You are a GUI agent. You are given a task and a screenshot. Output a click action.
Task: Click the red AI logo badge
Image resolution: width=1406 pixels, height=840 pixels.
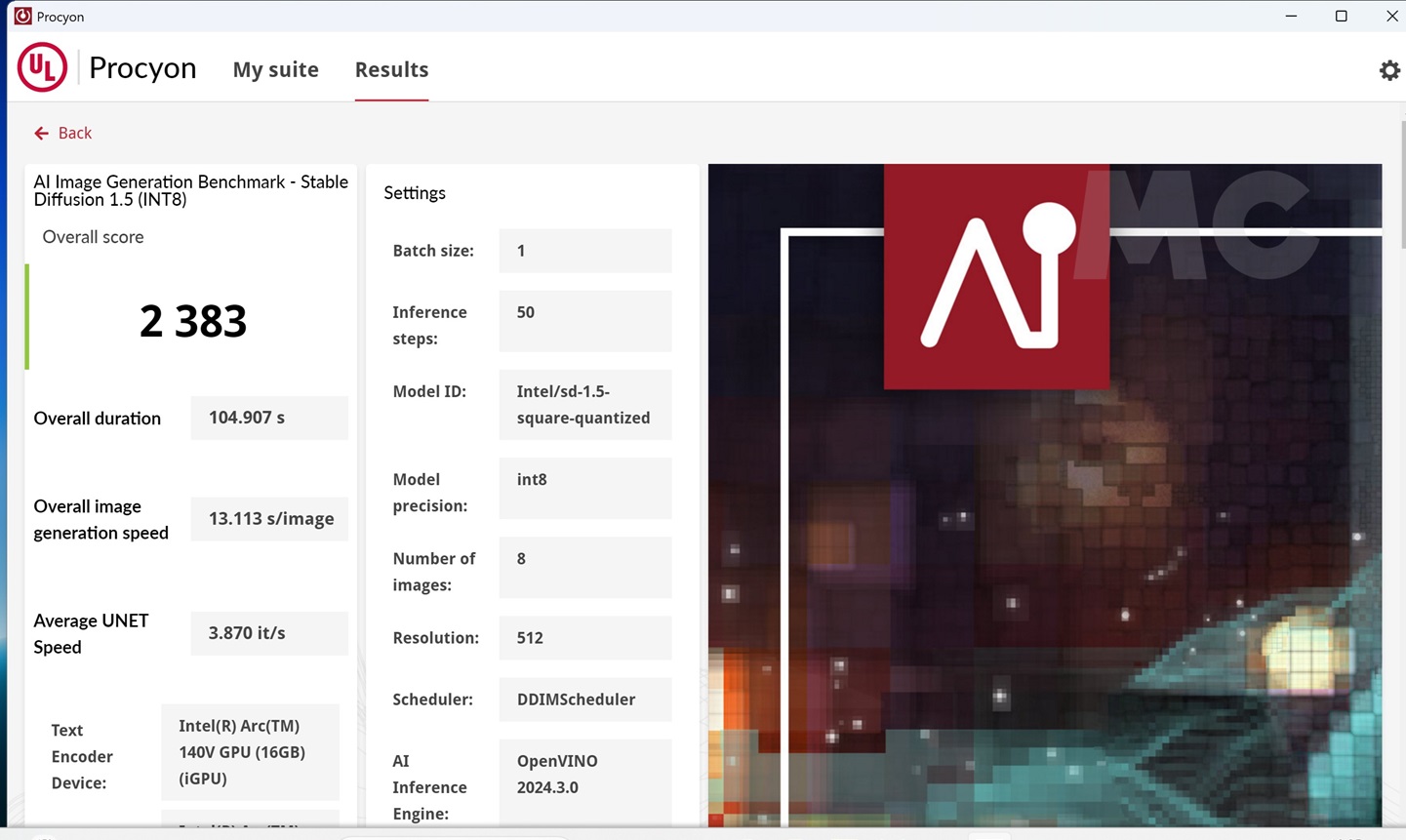(995, 276)
